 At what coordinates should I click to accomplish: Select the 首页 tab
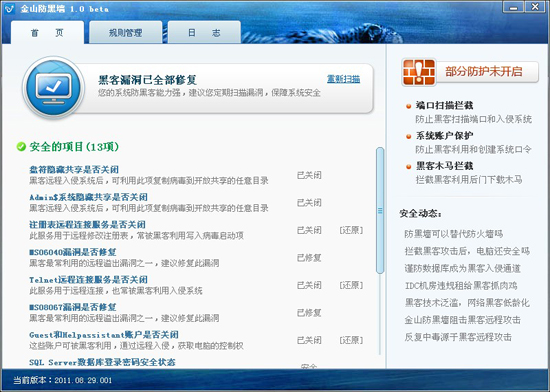coord(47,33)
